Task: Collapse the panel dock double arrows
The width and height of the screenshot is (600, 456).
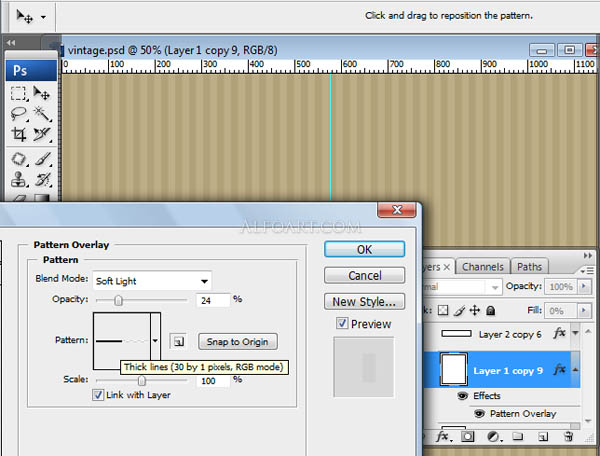Action: (x=588, y=255)
